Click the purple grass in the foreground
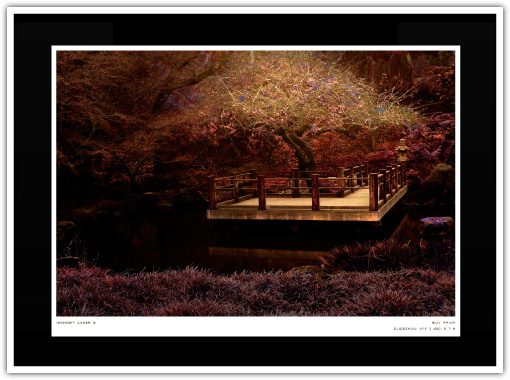Image resolution: width=510 pixels, height=380 pixels. click(x=255, y=293)
